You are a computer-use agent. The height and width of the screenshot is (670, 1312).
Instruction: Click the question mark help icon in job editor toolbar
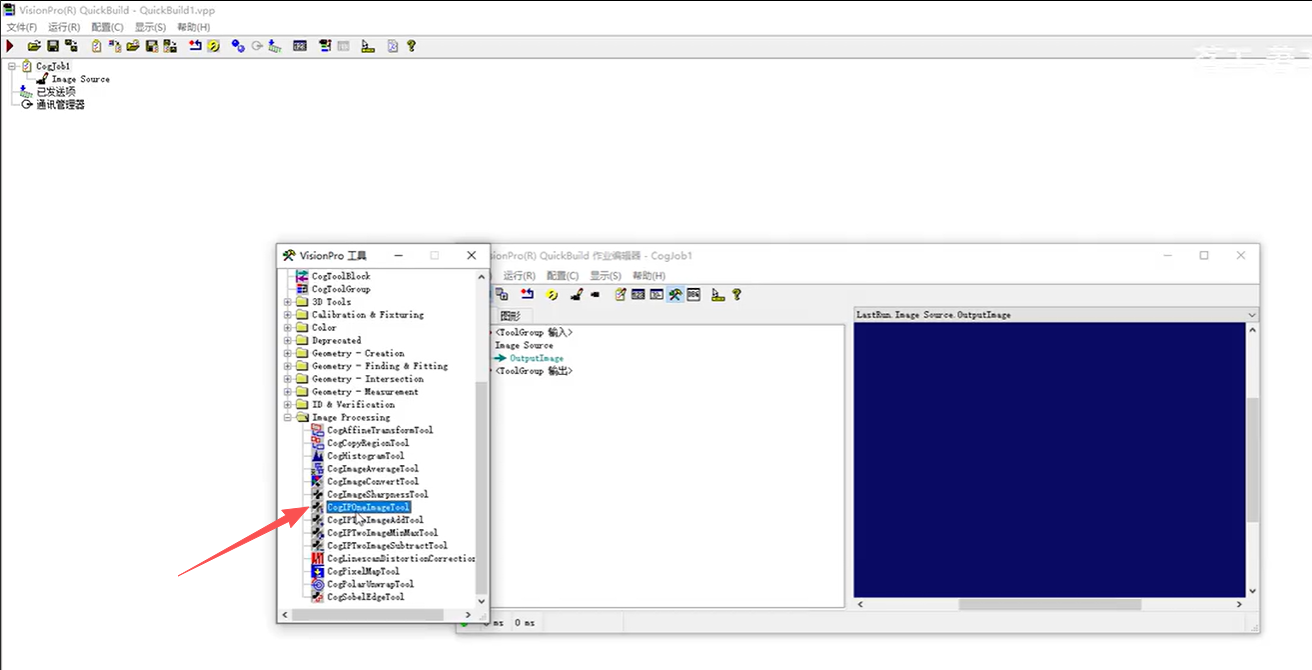pos(736,294)
